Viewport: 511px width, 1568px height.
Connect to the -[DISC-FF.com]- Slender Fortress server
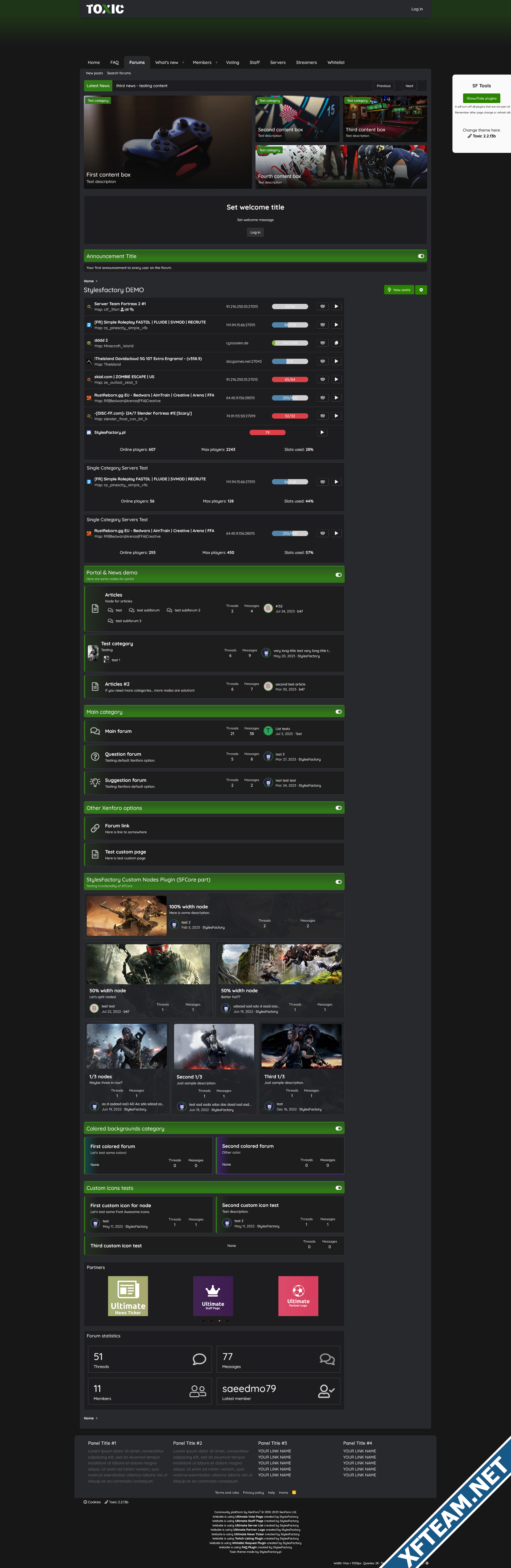[336, 416]
